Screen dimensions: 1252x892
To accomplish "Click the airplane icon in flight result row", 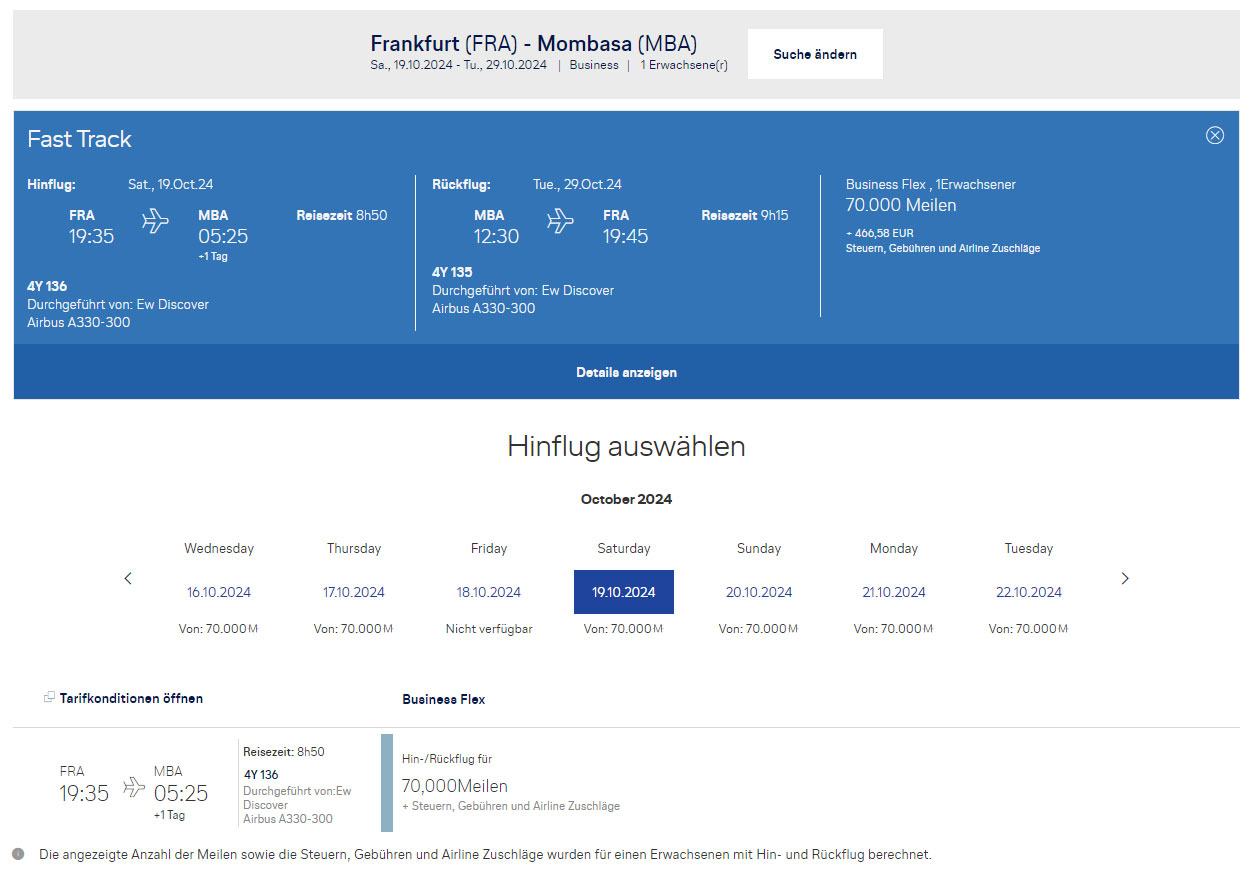I will coord(134,787).
